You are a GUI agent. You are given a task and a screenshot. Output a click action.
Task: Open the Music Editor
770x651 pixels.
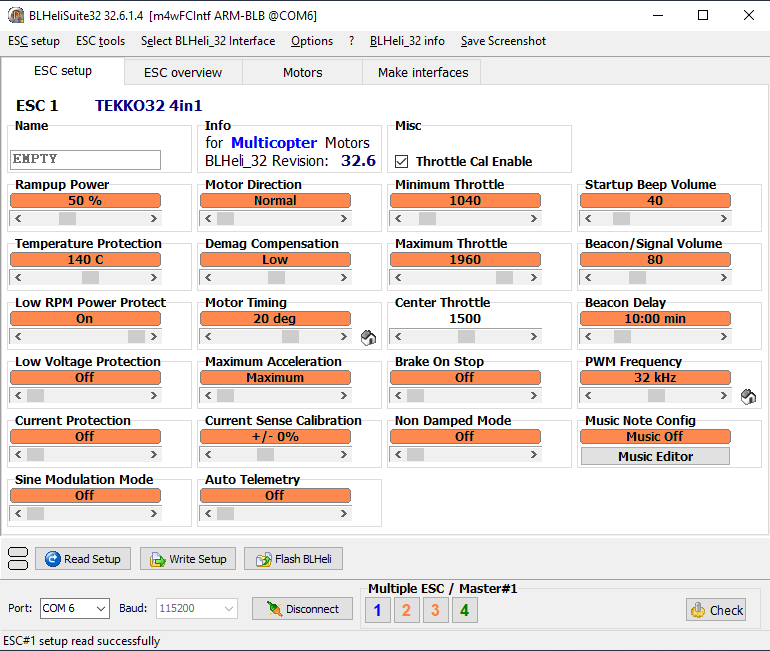click(x=655, y=457)
